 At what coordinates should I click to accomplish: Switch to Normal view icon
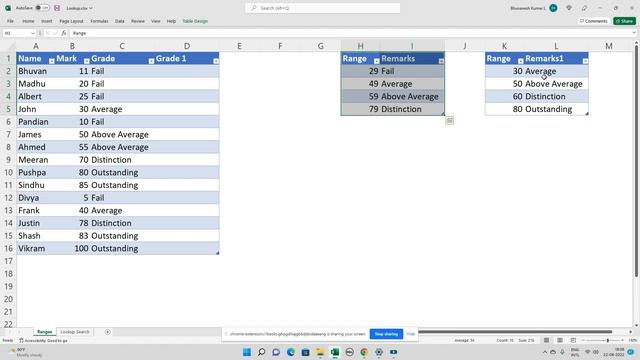(x=546, y=340)
